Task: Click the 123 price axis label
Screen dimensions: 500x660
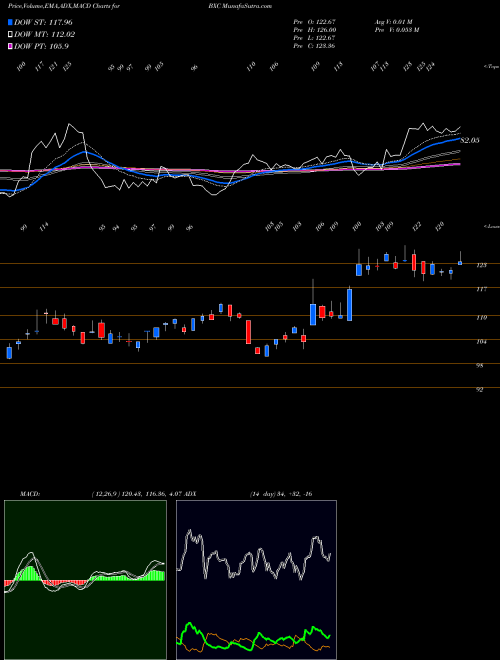Action: [x=481, y=265]
